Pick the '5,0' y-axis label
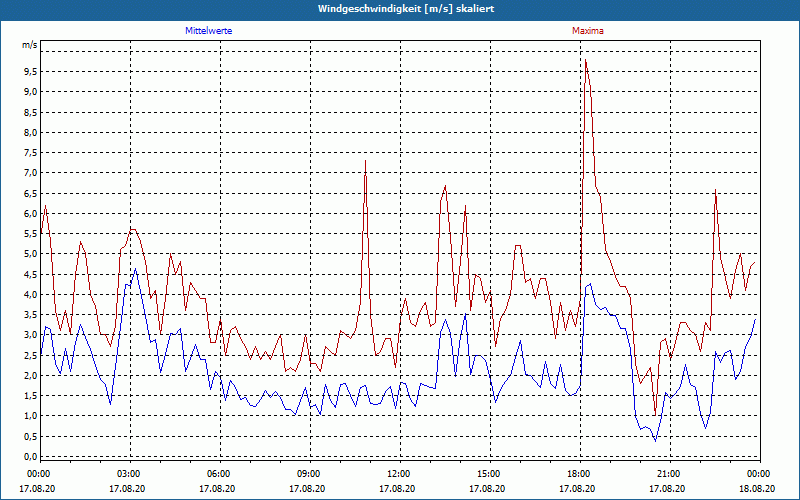Viewport: 800px width, 500px height. click(31, 254)
